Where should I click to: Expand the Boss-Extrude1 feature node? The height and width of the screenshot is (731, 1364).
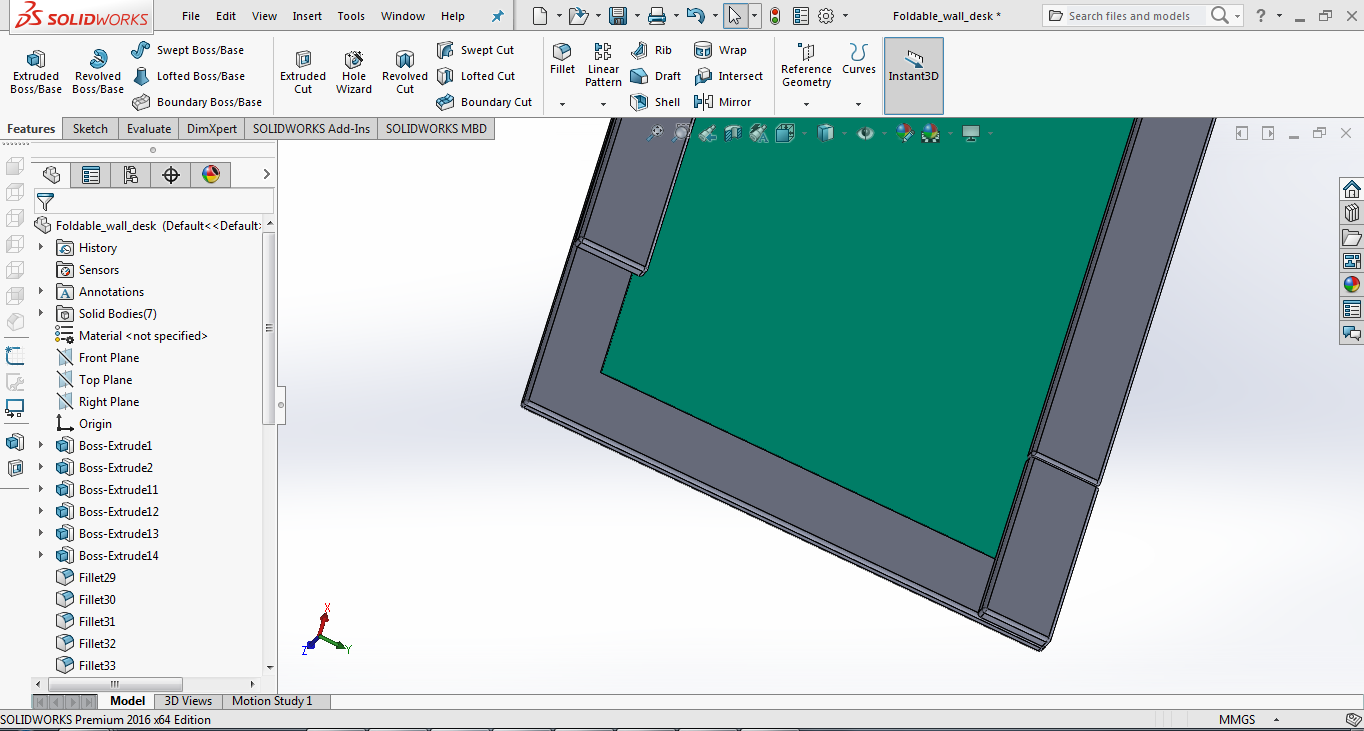point(41,445)
